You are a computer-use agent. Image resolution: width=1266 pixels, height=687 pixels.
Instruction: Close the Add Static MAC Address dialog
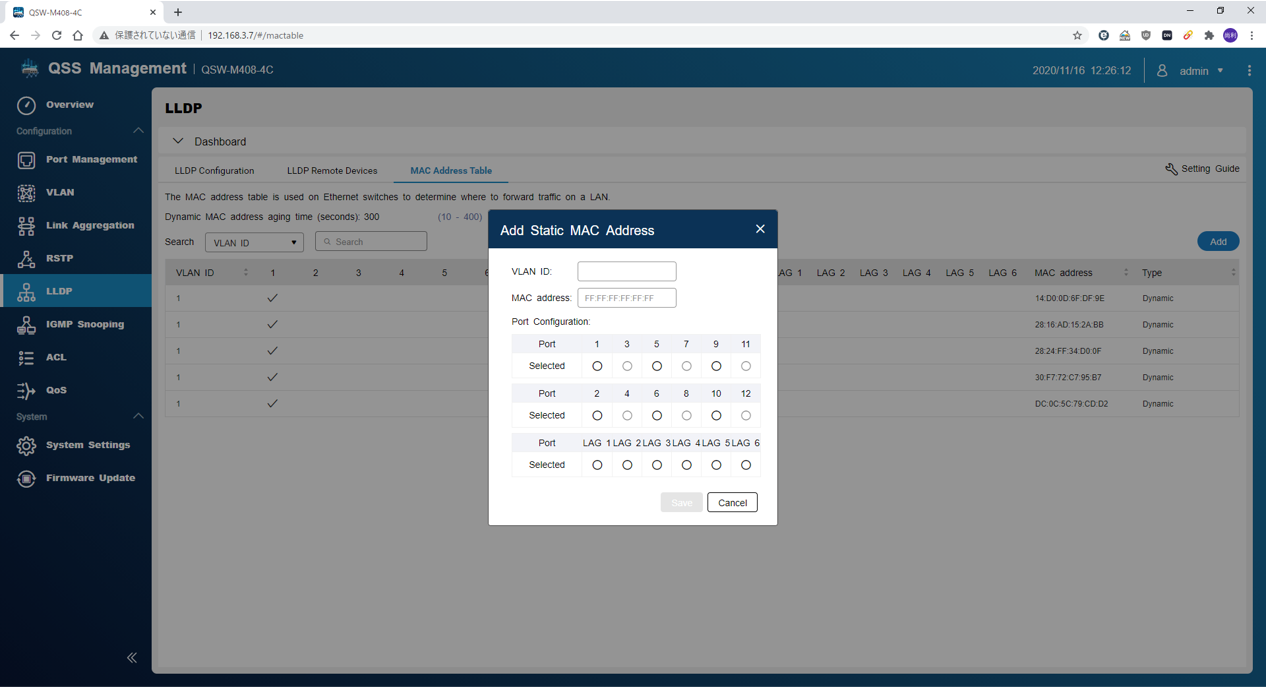pyautogui.click(x=760, y=230)
